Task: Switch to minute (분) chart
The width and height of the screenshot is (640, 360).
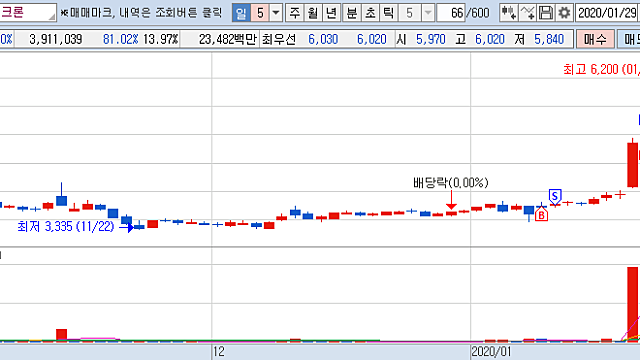Action: [351, 13]
